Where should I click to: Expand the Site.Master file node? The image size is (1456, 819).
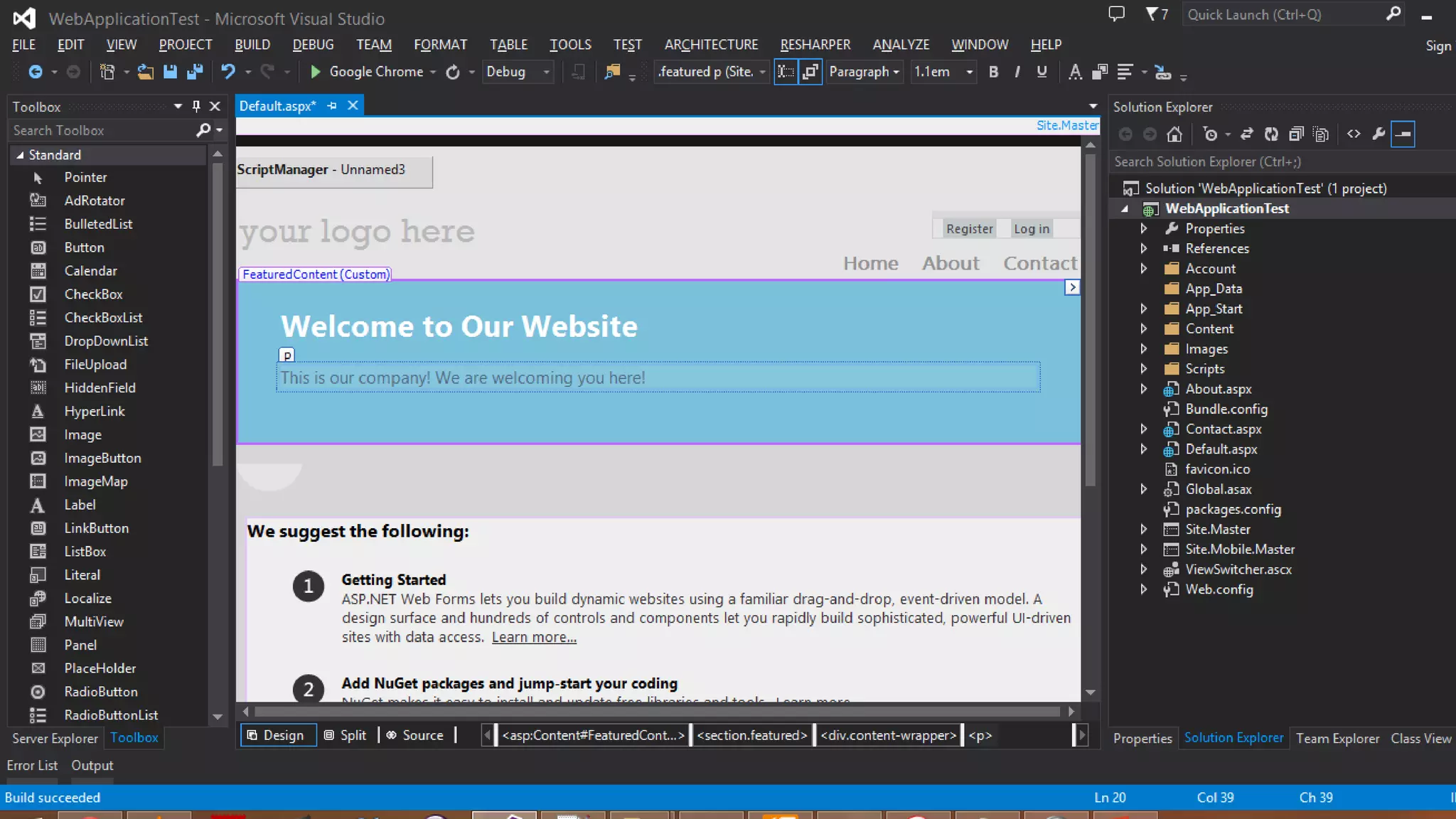[1144, 529]
